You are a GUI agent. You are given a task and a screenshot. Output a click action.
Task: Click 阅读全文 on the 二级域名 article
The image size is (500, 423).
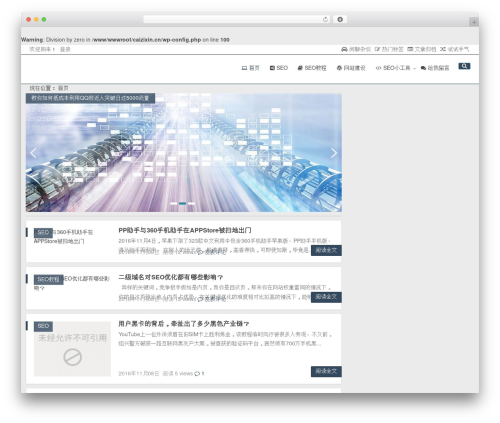click(326, 297)
